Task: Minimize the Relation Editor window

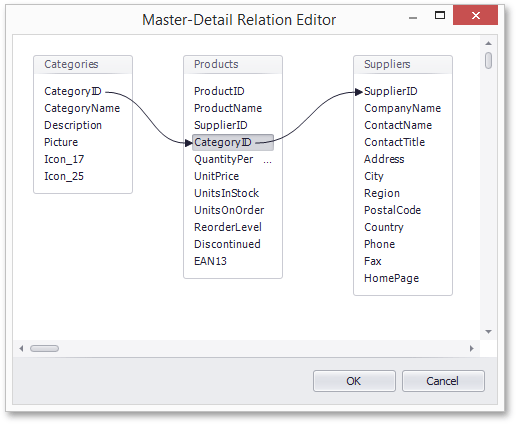Action: coord(413,18)
